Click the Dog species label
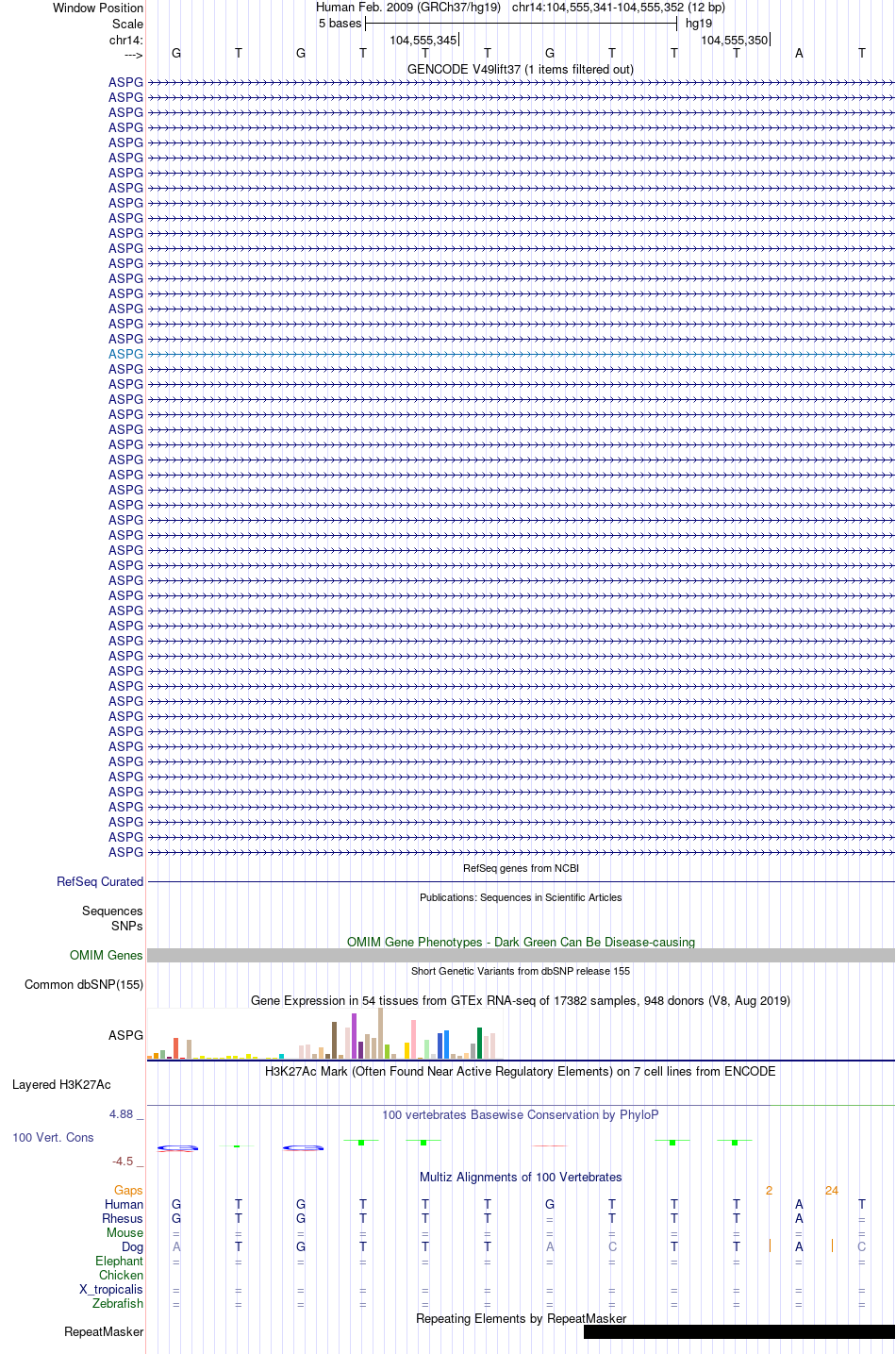Screen dimensions: 896x1354 (132, 1246)
